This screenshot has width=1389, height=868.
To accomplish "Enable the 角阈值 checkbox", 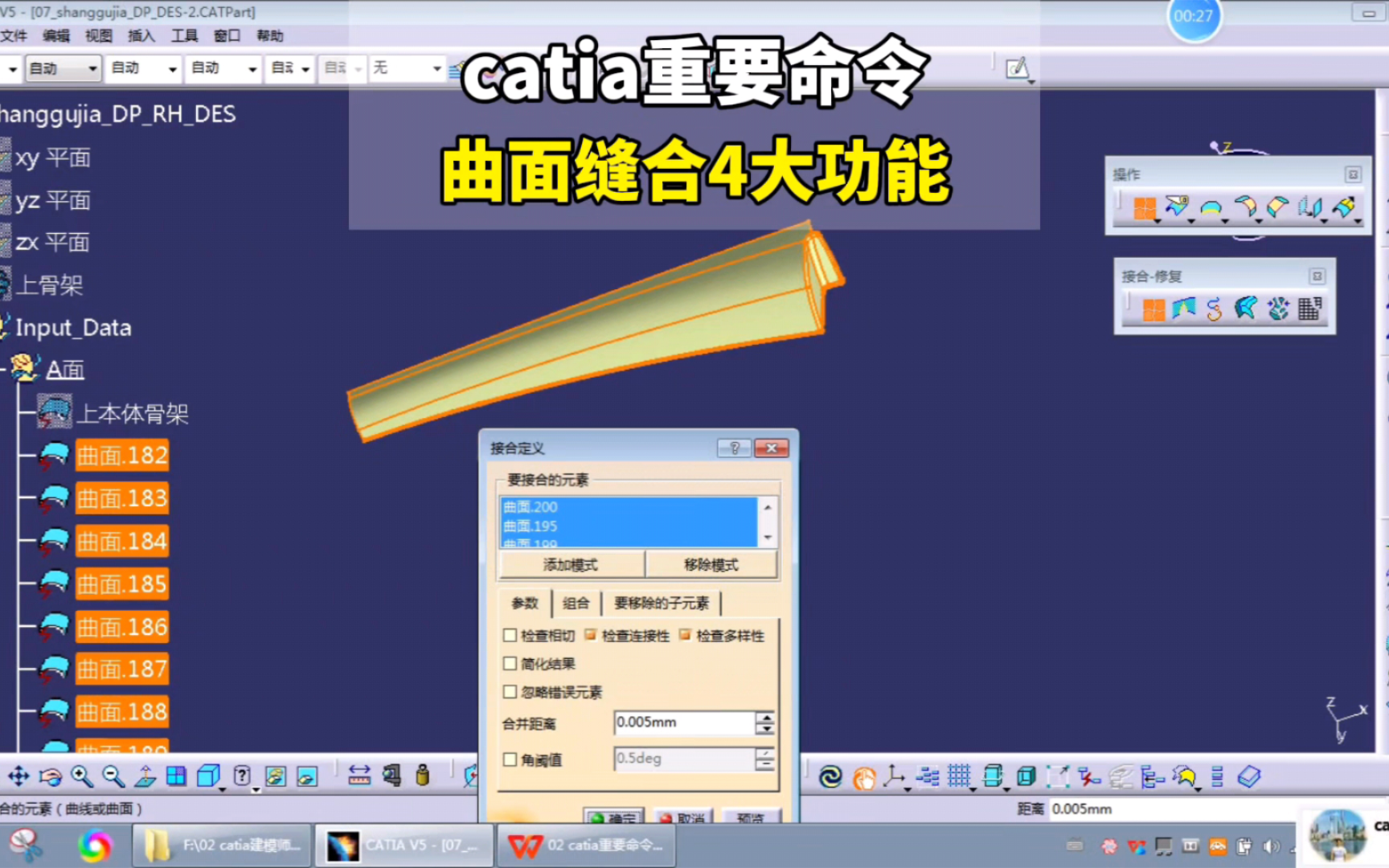I will [510, 759].
